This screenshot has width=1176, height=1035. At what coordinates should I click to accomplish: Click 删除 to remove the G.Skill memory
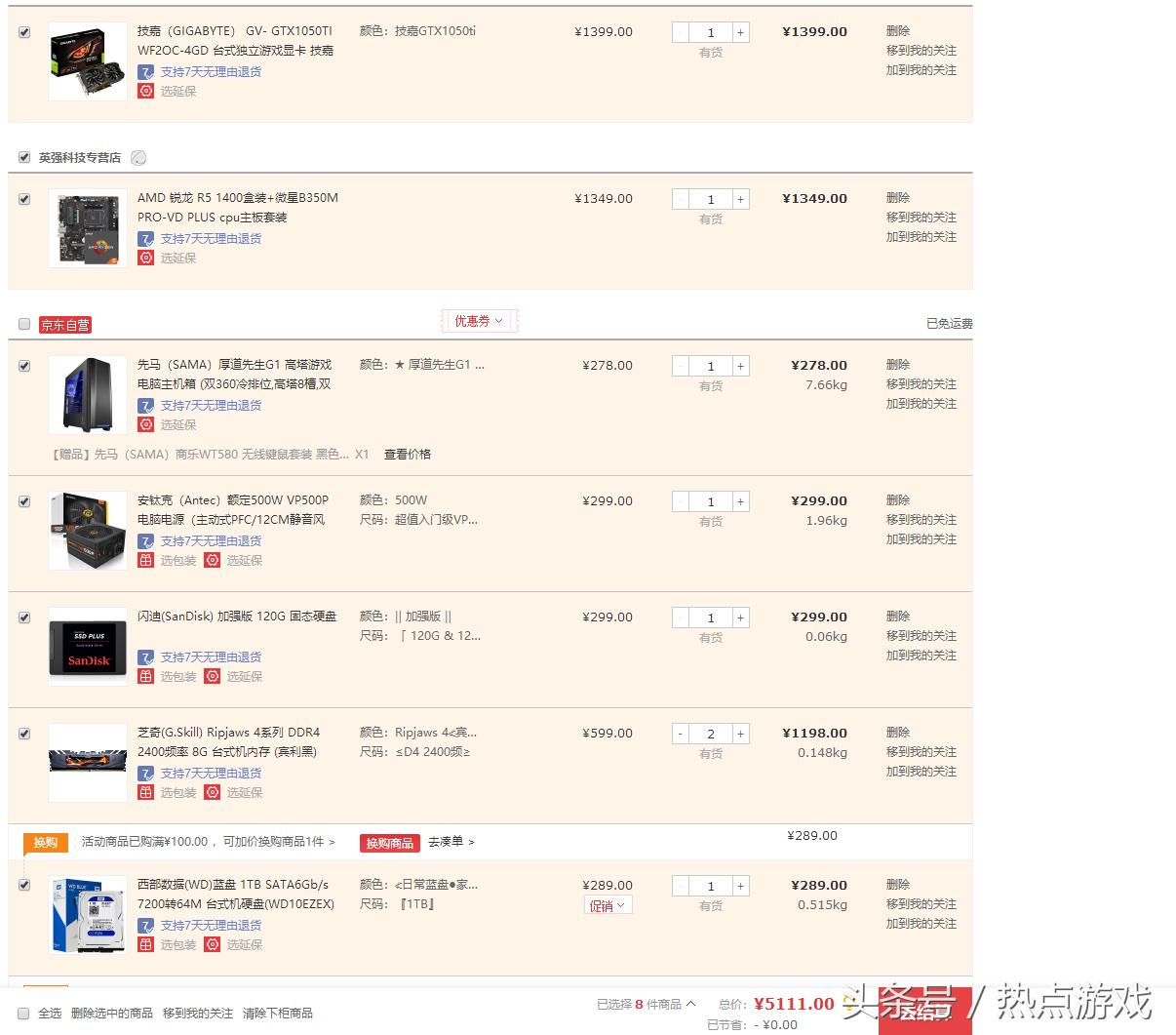tap(897, 733)
